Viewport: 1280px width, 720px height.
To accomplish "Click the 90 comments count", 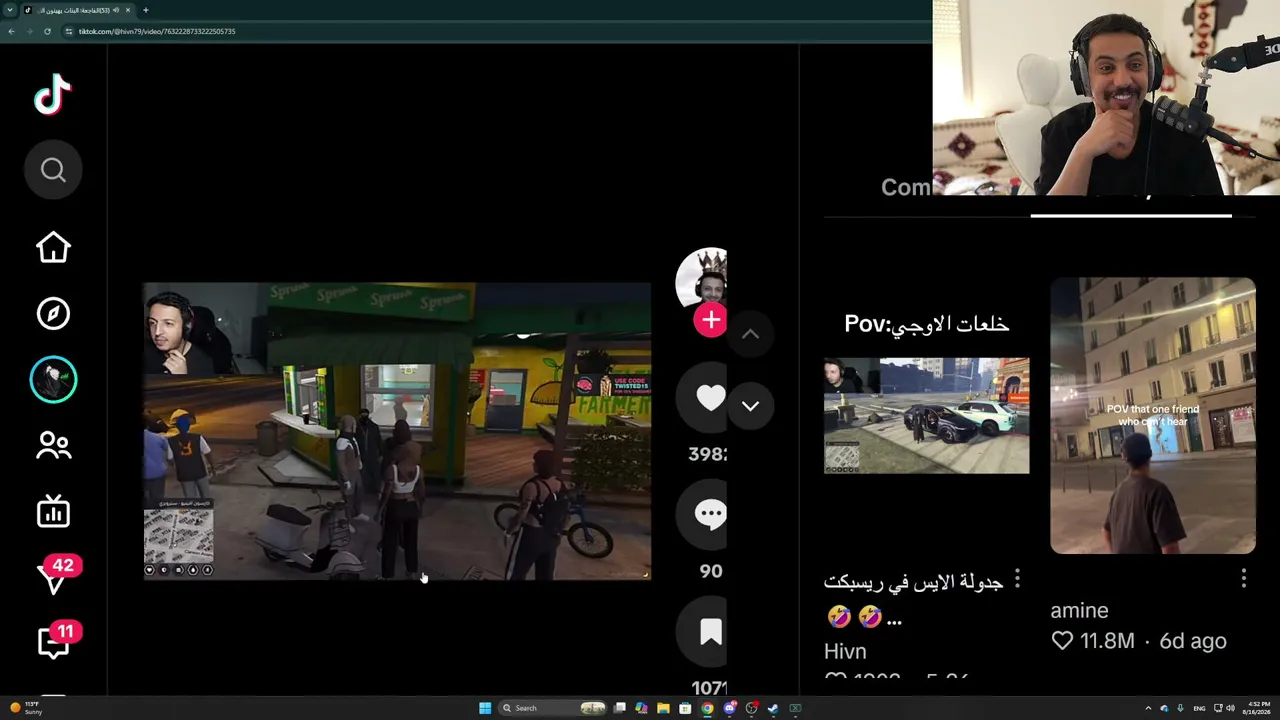I will pos(710,571).
